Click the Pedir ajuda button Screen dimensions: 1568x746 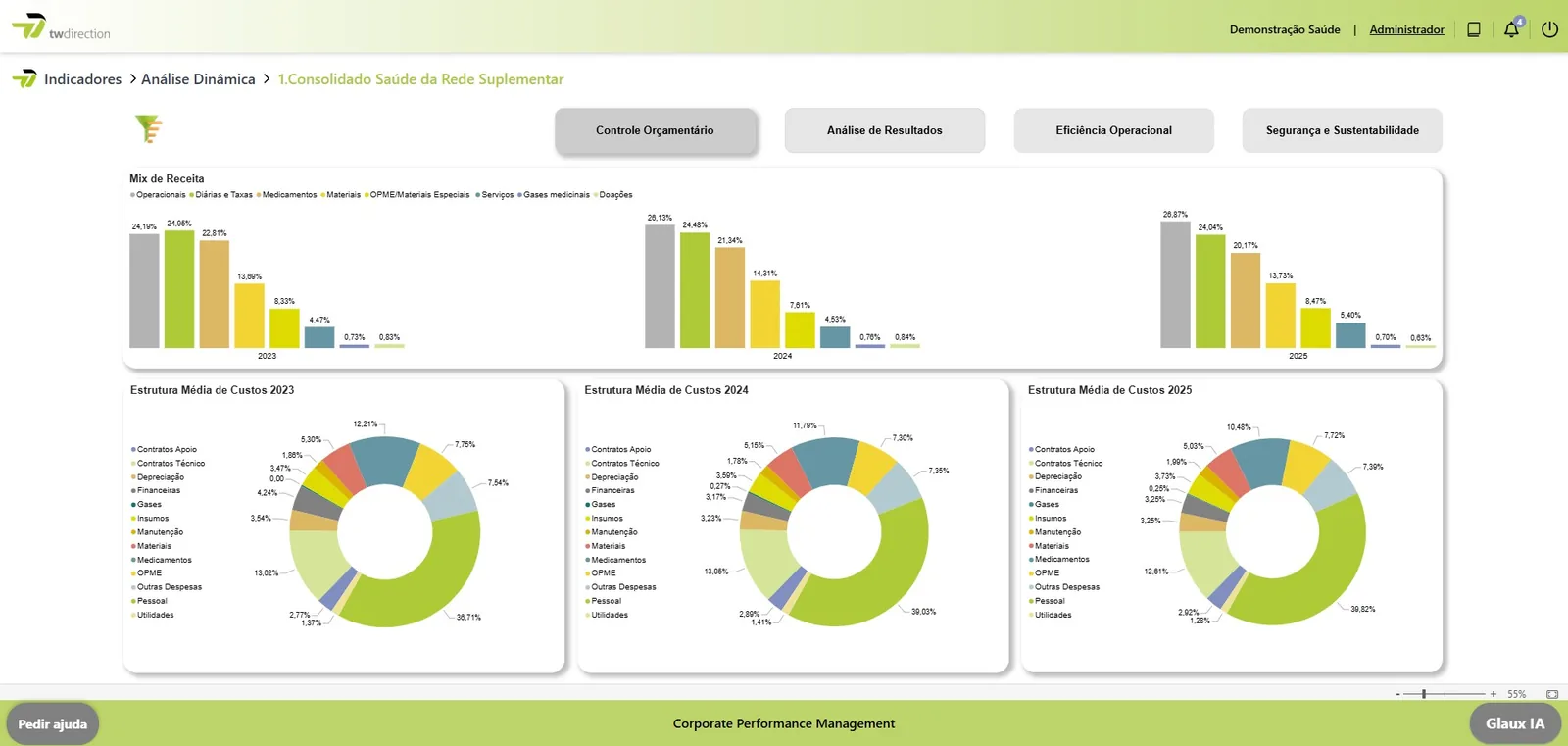pyautogui.click(x=53, y=724)
